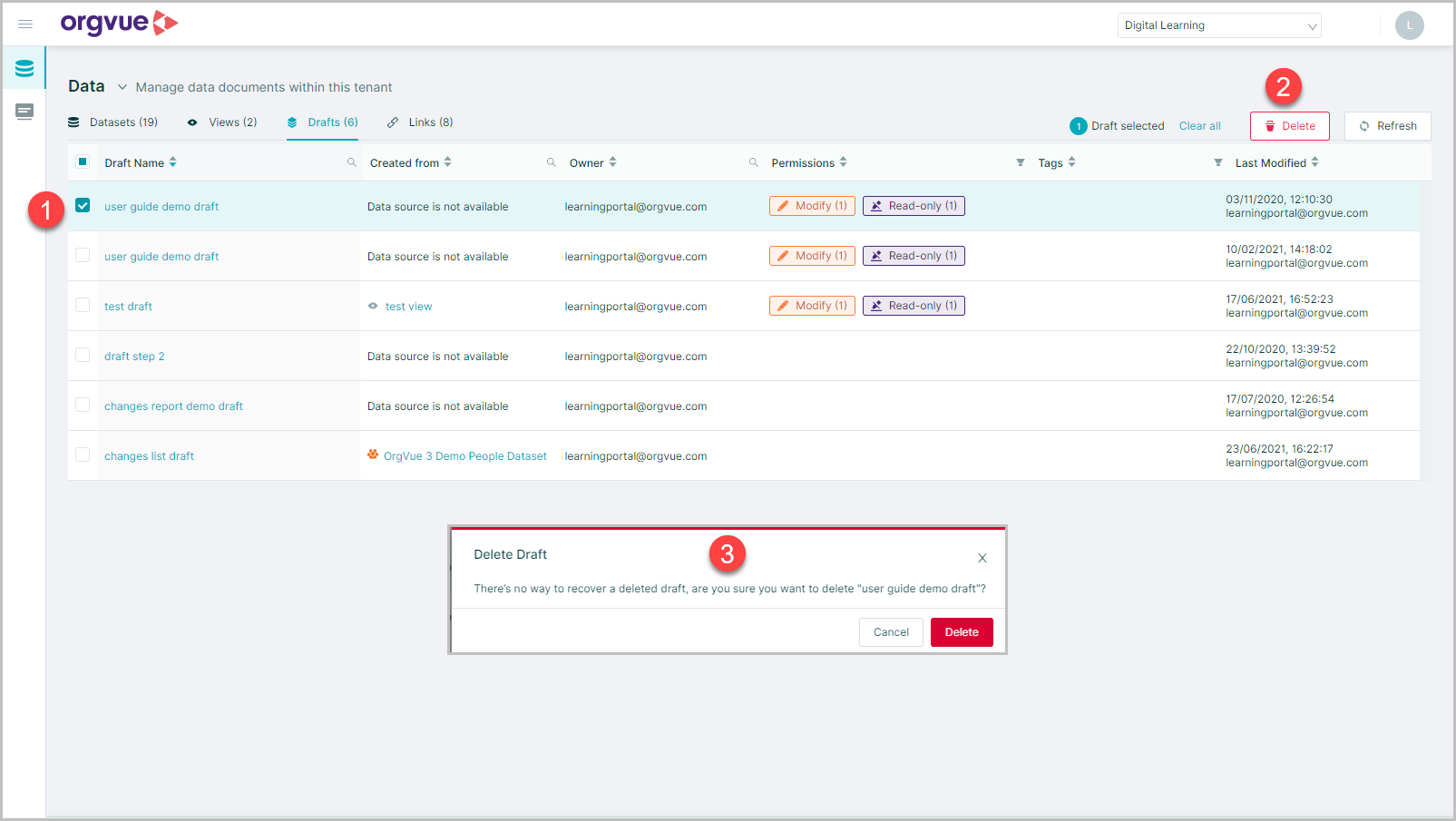Confirm with the red Delete dialog button
The image size is (1456, 821).
962,632
